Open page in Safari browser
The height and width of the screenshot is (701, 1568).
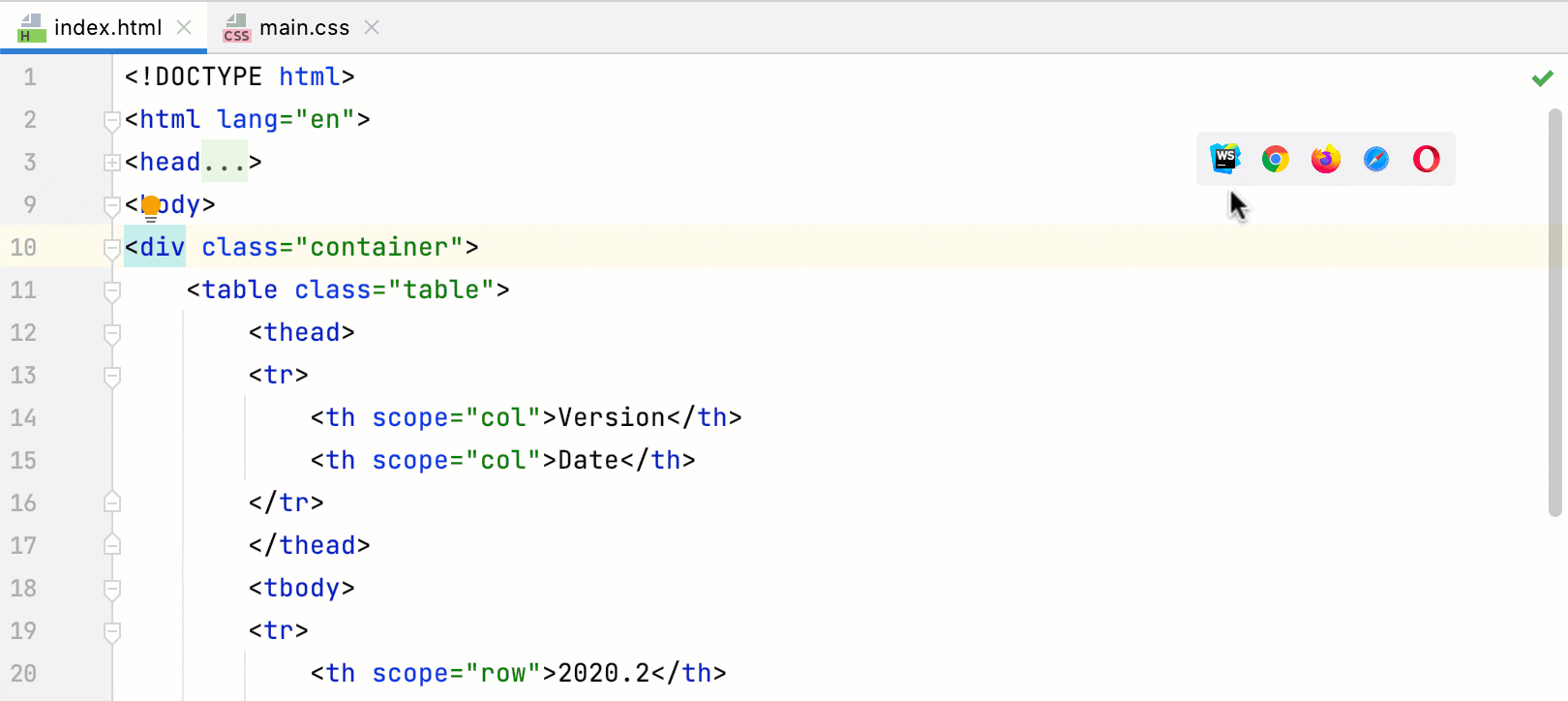[x=1376, y=159]
